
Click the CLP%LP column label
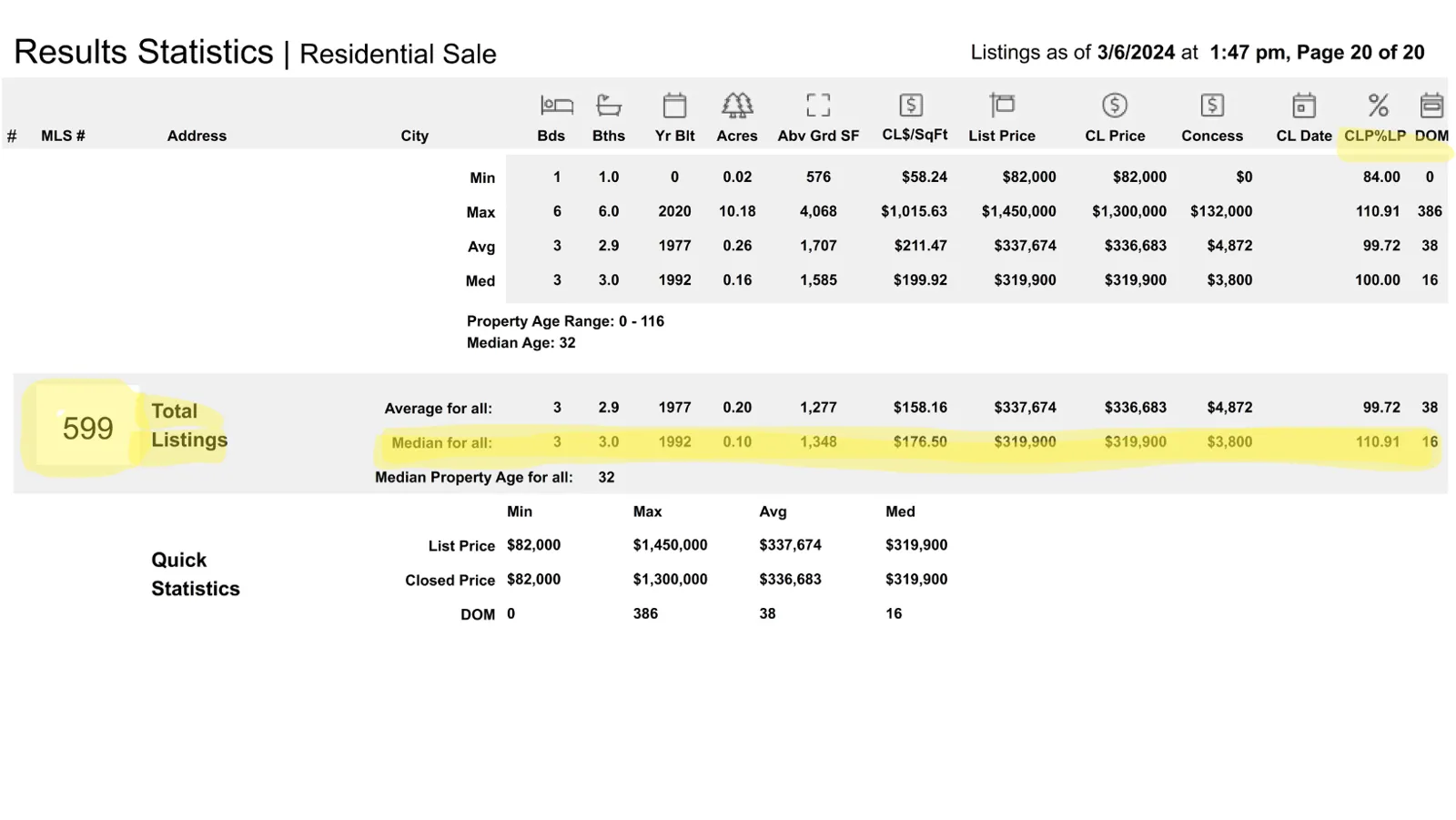click(x=1375, y=136)
